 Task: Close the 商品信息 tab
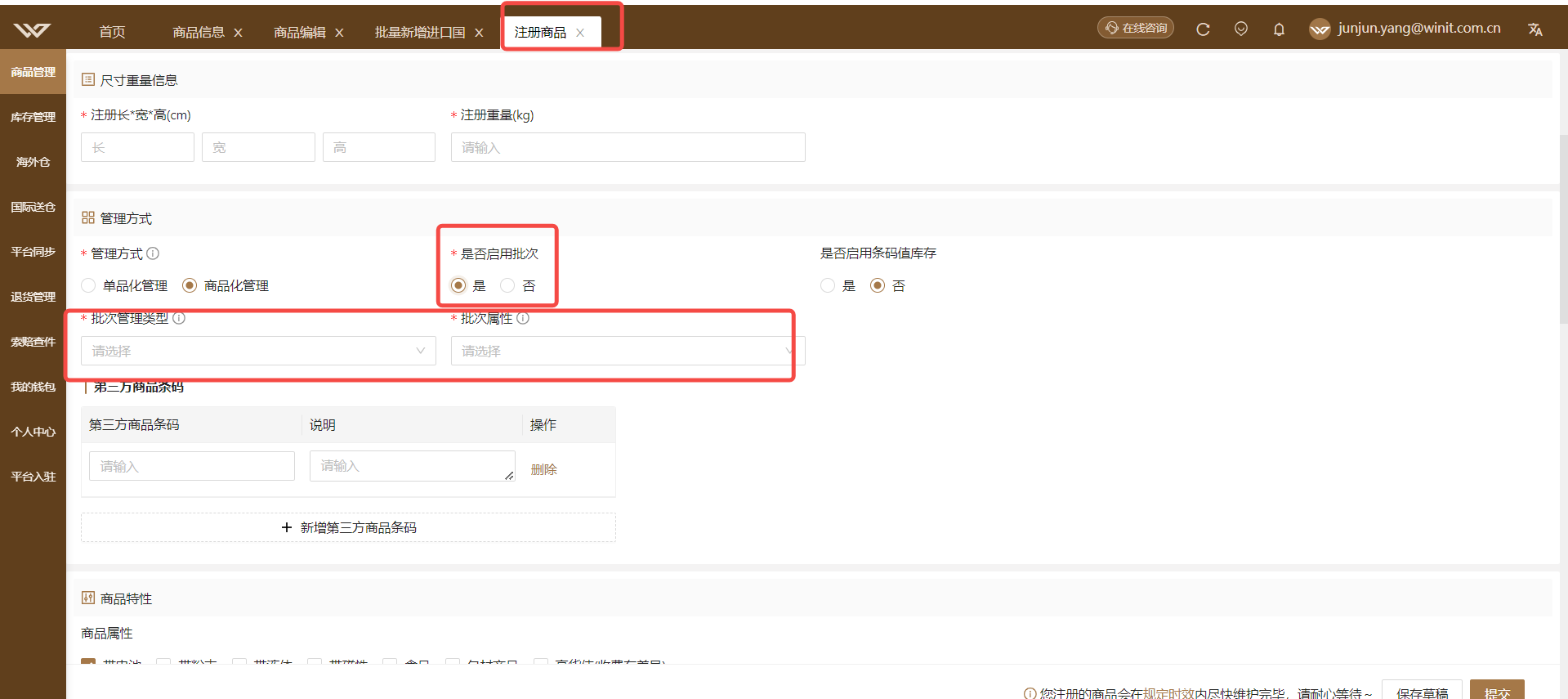[239, 33]
